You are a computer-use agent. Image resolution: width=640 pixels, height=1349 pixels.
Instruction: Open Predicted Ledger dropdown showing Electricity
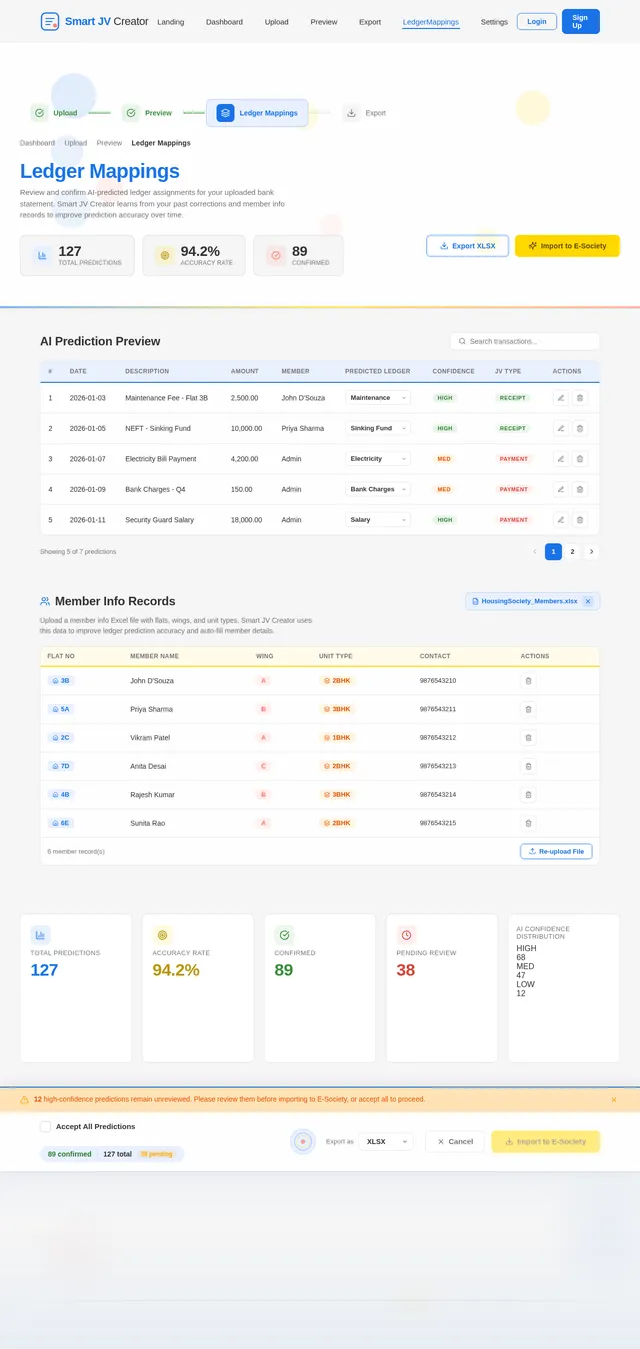pos(378,459)
